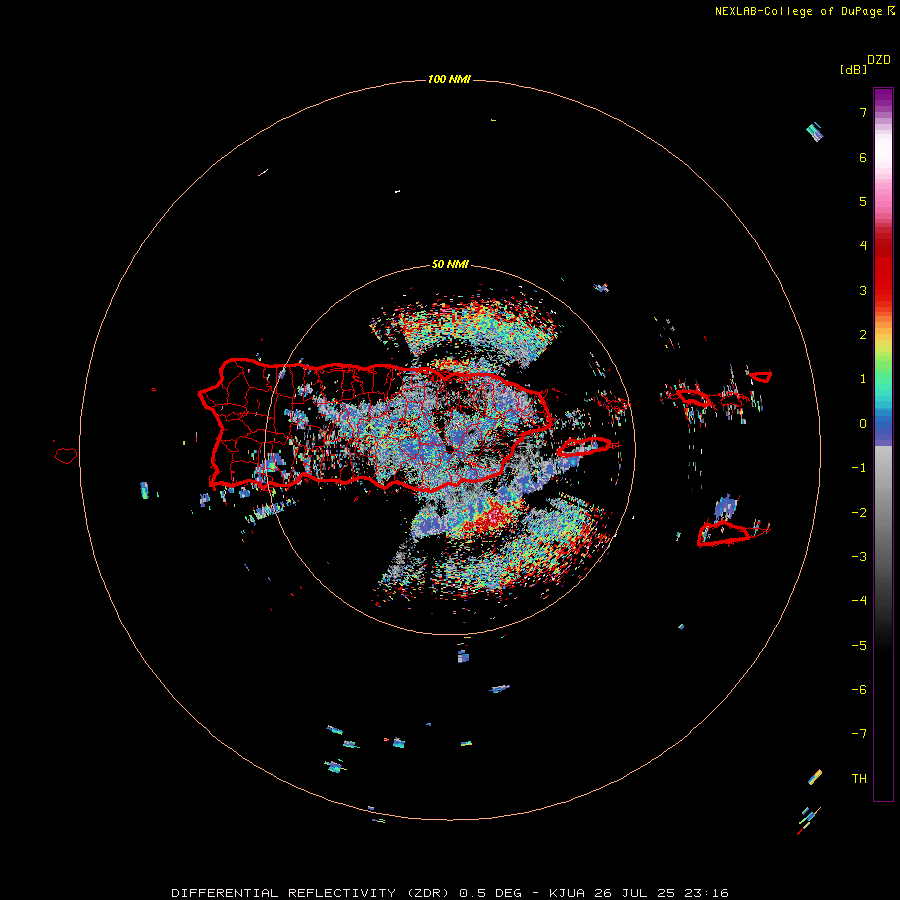
Task: Click the 5 value on the color scale
Action: point(863,201)
